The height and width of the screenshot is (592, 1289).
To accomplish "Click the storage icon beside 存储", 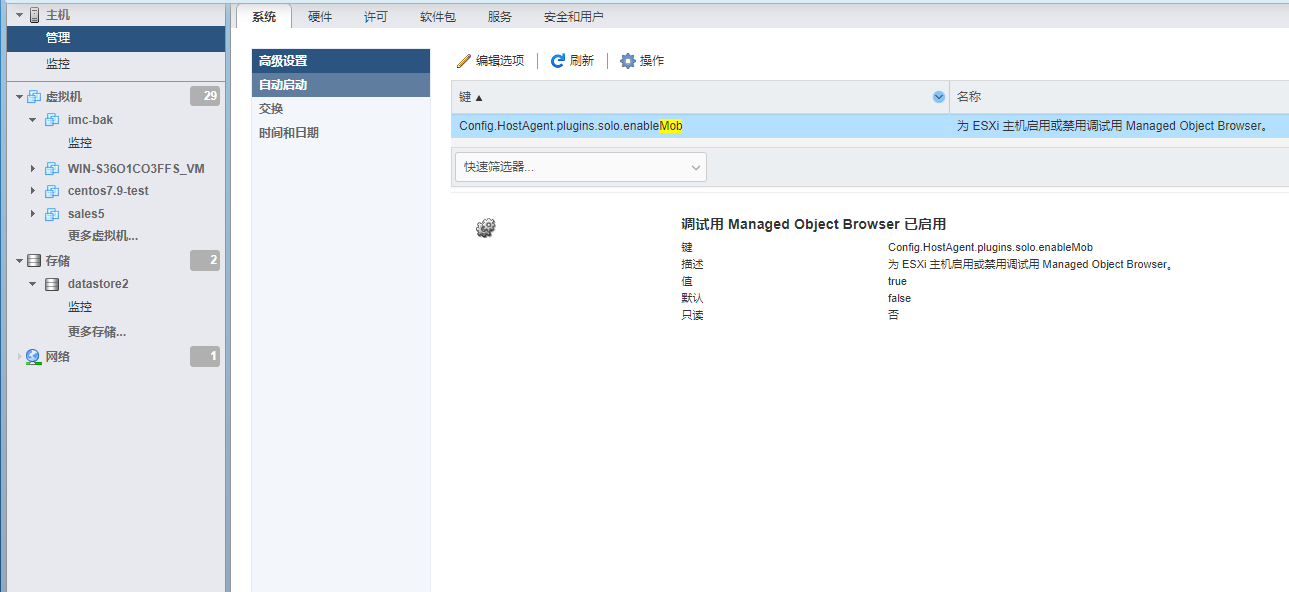I will [34, 261].
